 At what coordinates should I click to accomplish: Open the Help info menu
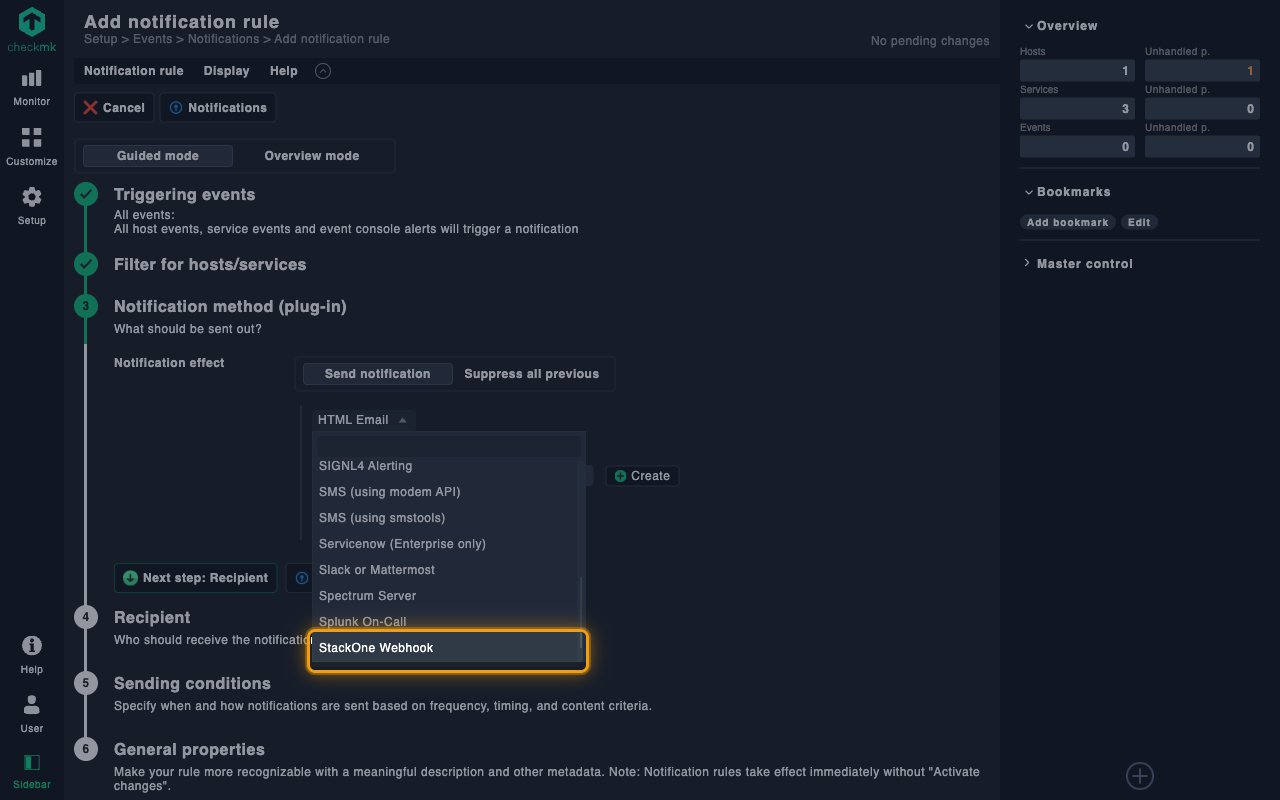32,655
